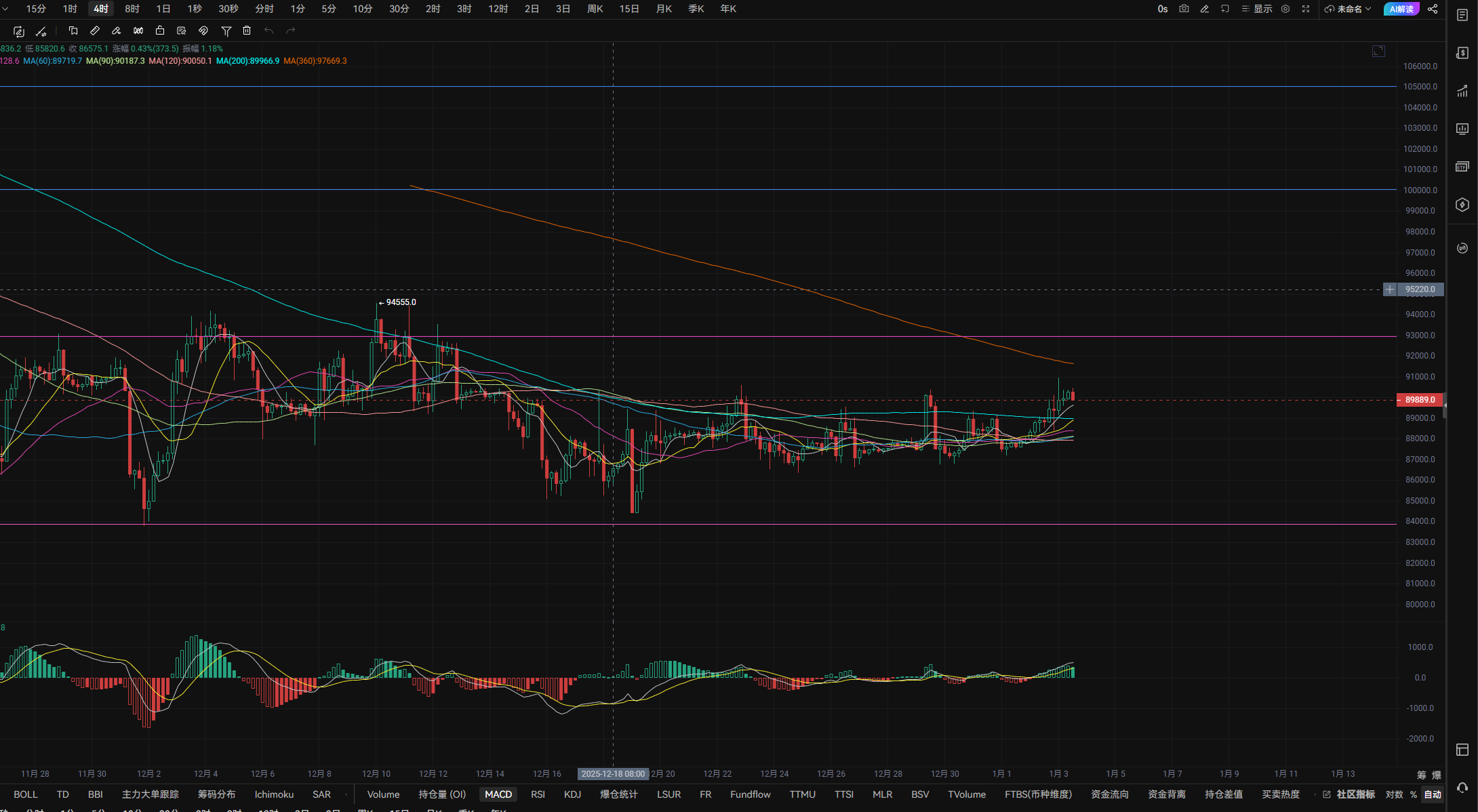
Task: Enable 自动 auto scale
Action: [x=1433, y=794]
